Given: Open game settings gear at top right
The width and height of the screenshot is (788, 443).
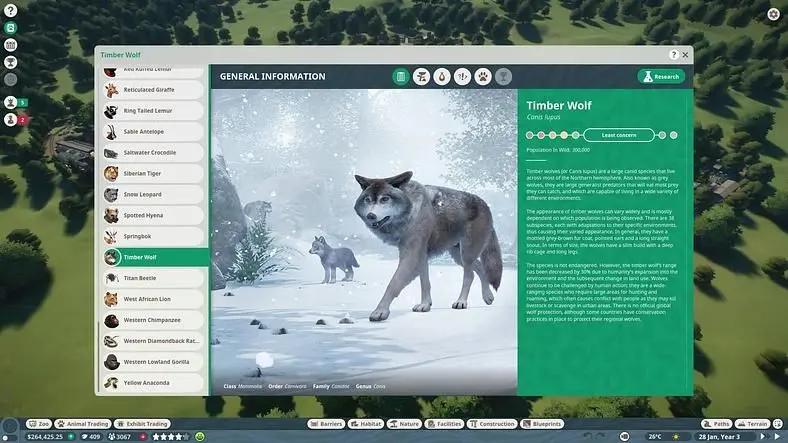Looking at the screenshot, I should coord(773,14).
